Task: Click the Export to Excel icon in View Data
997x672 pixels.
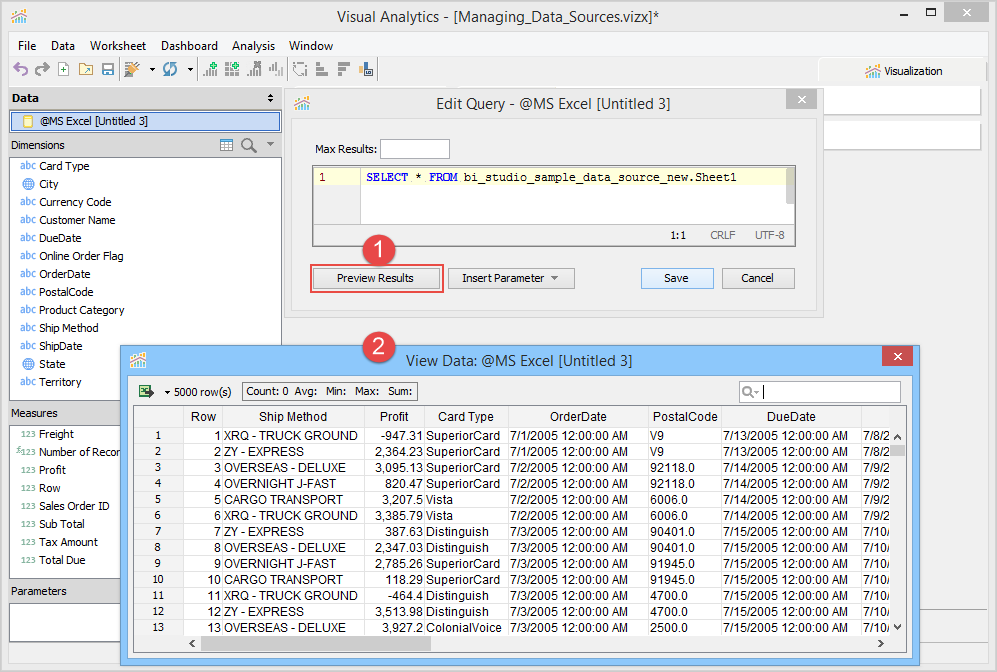Action: (146, 391)
